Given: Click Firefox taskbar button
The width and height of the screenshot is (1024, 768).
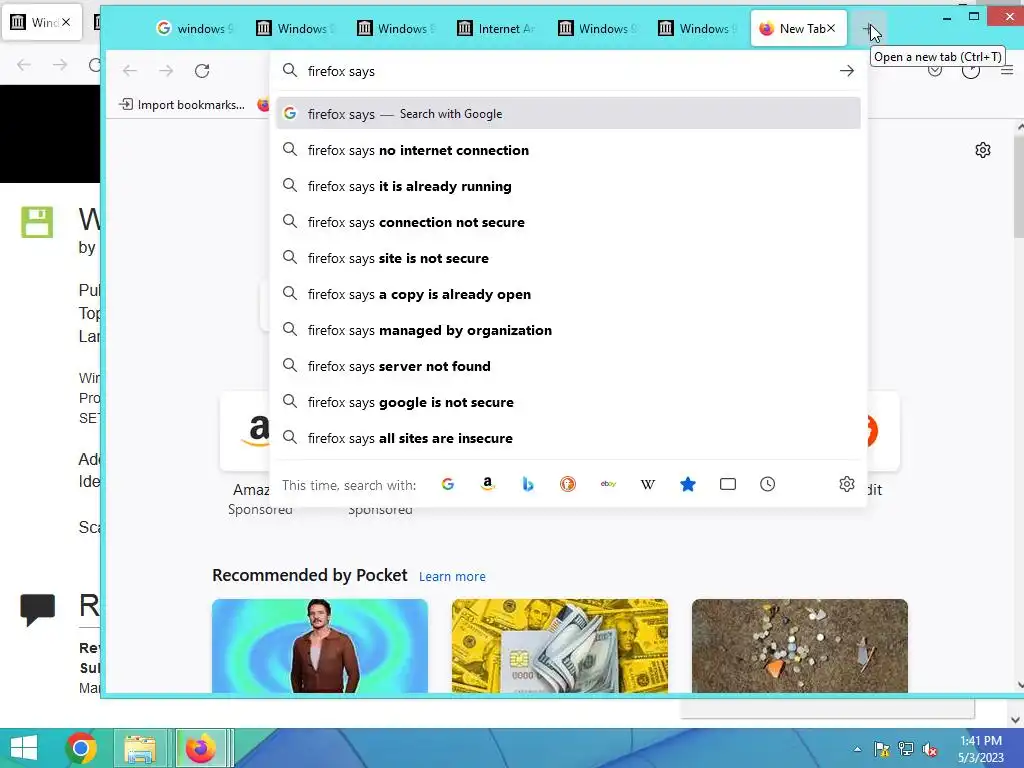Looking at the screenshot, I should 201,748.
